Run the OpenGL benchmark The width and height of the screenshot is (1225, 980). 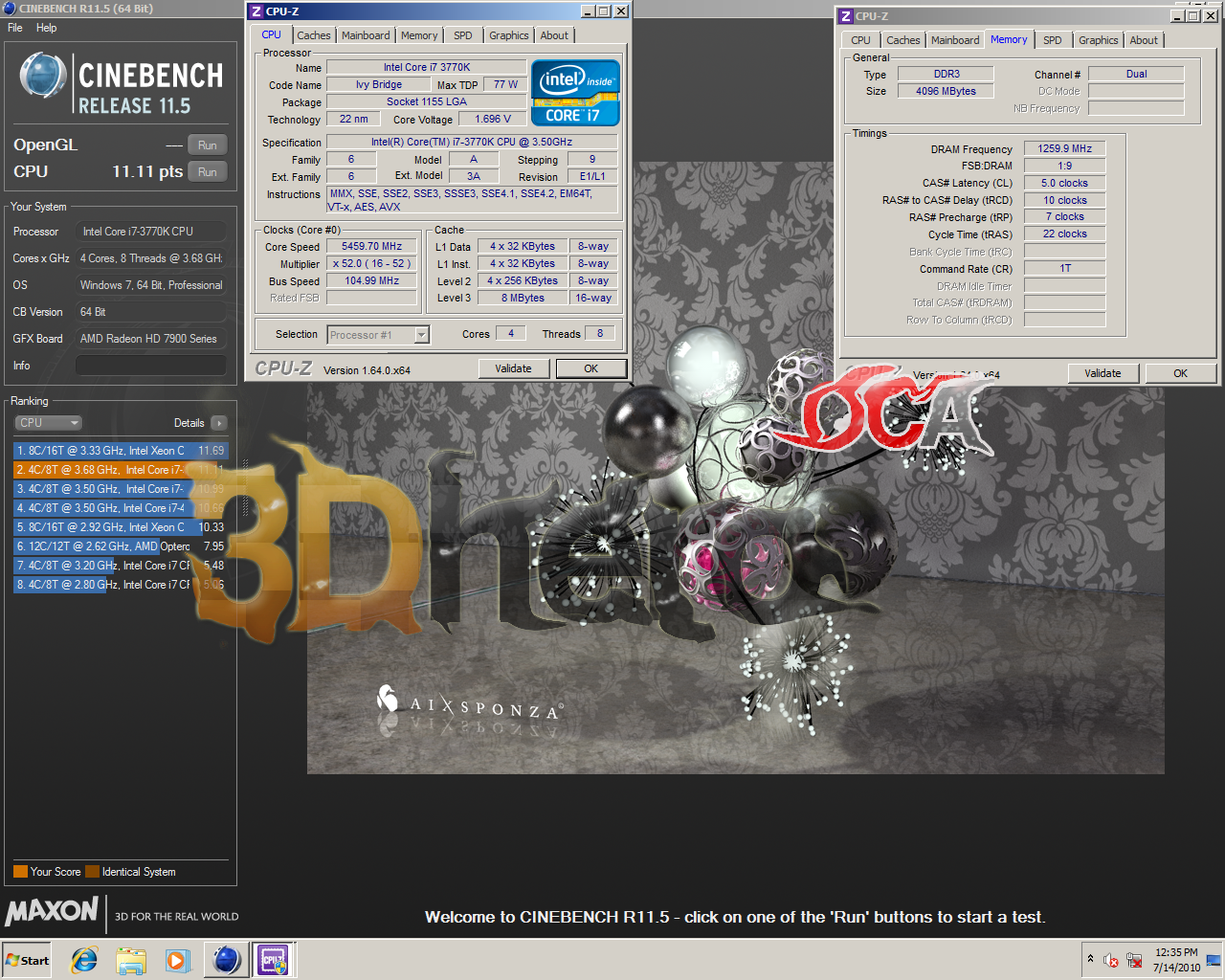[x=208, y=145]
